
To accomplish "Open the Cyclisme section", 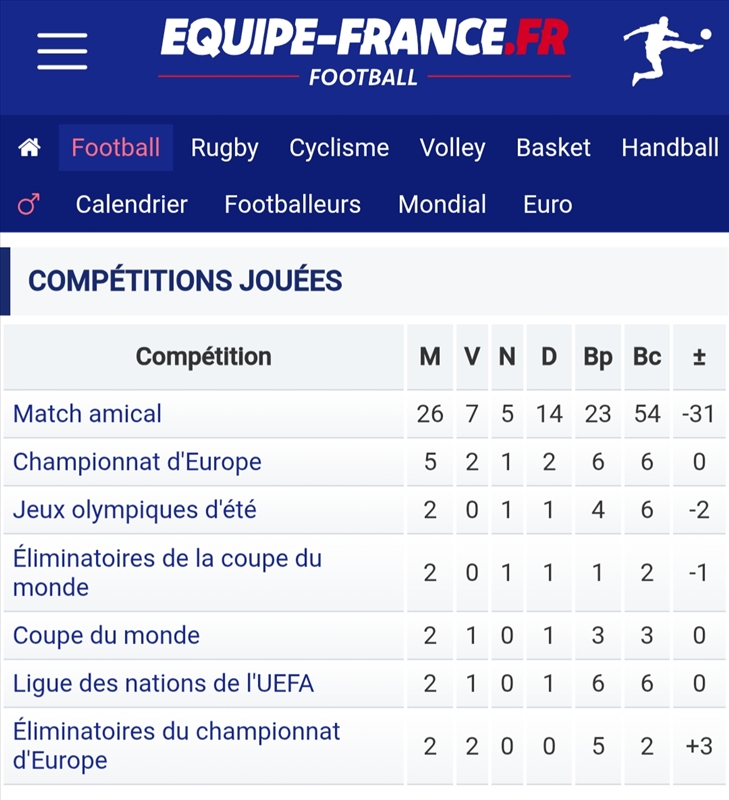I will click(x=339, y=148).
